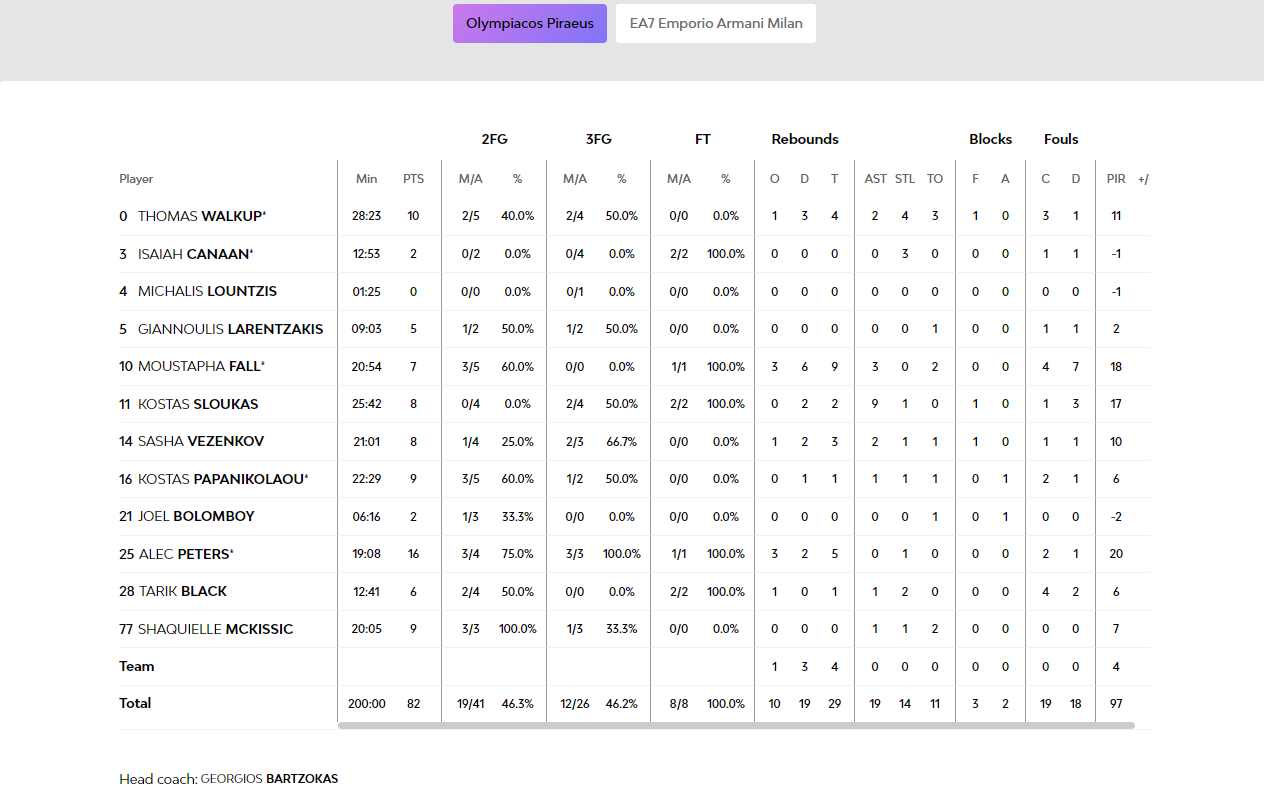Open Thomas Walkup's player page

coord(201,216)
